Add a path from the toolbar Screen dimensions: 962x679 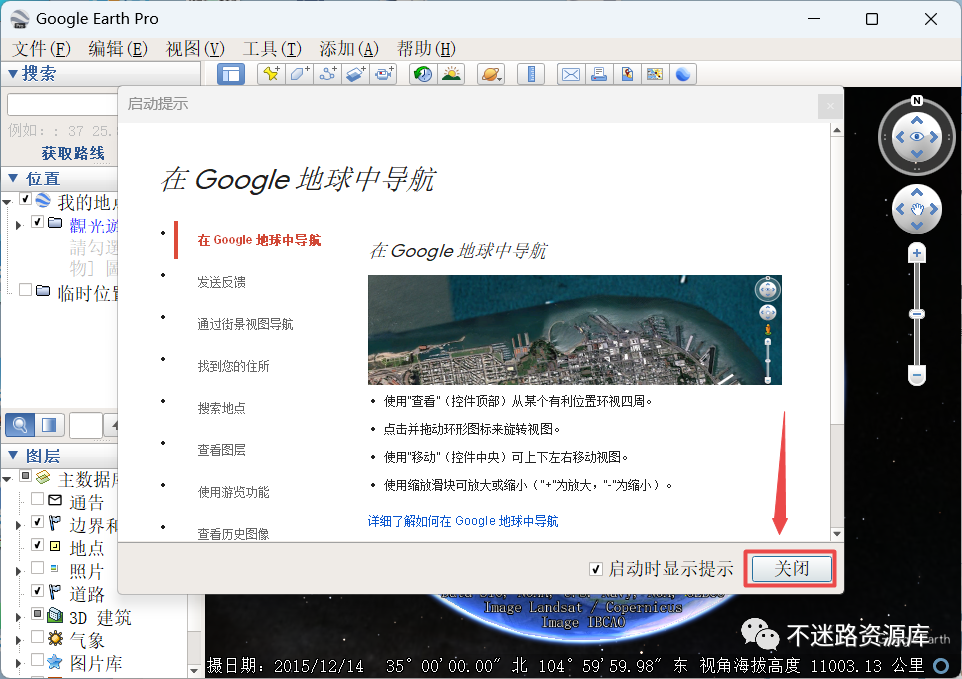[328, 74]
